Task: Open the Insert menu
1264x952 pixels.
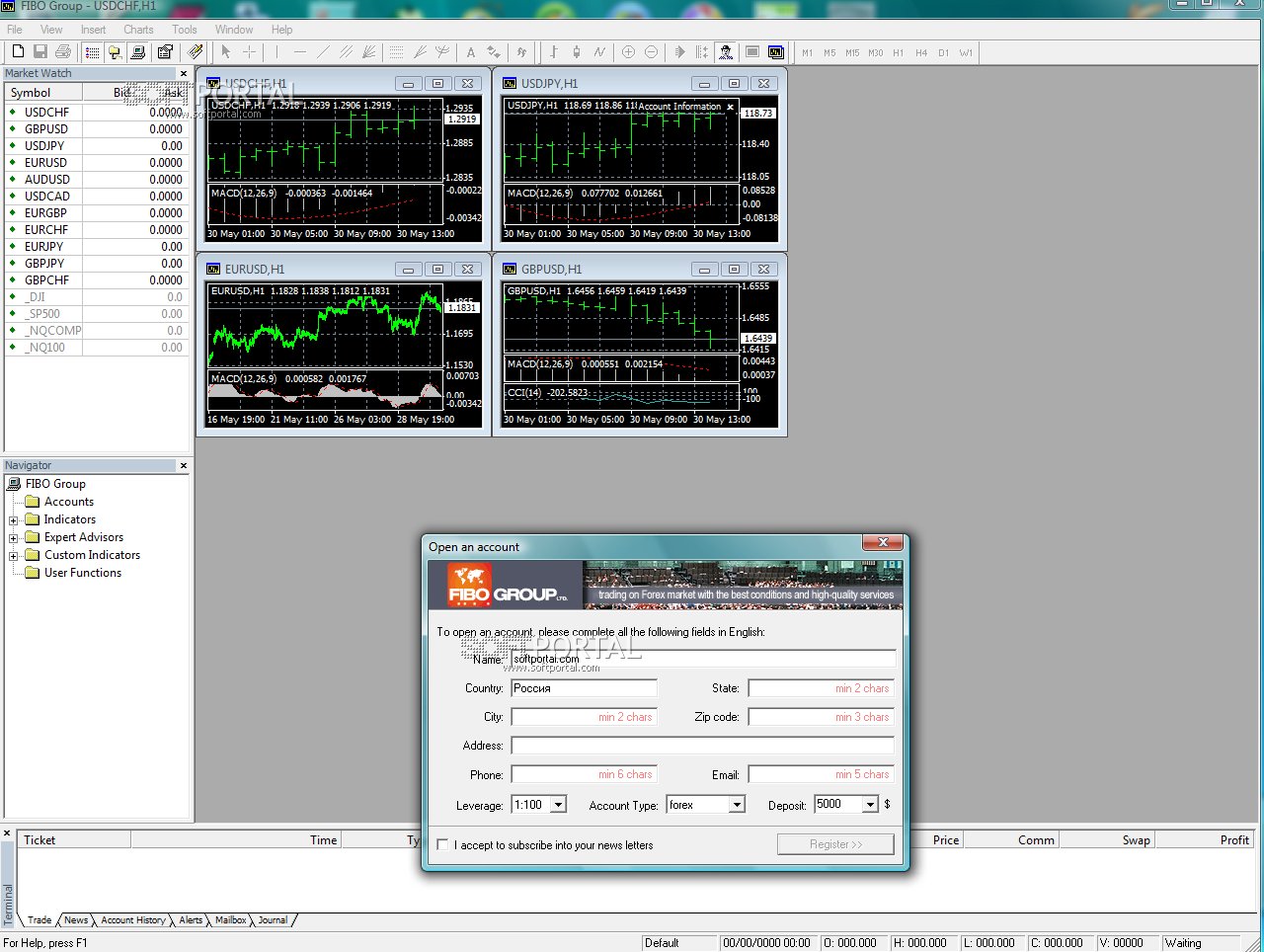Action: click(x=94, y=30)
